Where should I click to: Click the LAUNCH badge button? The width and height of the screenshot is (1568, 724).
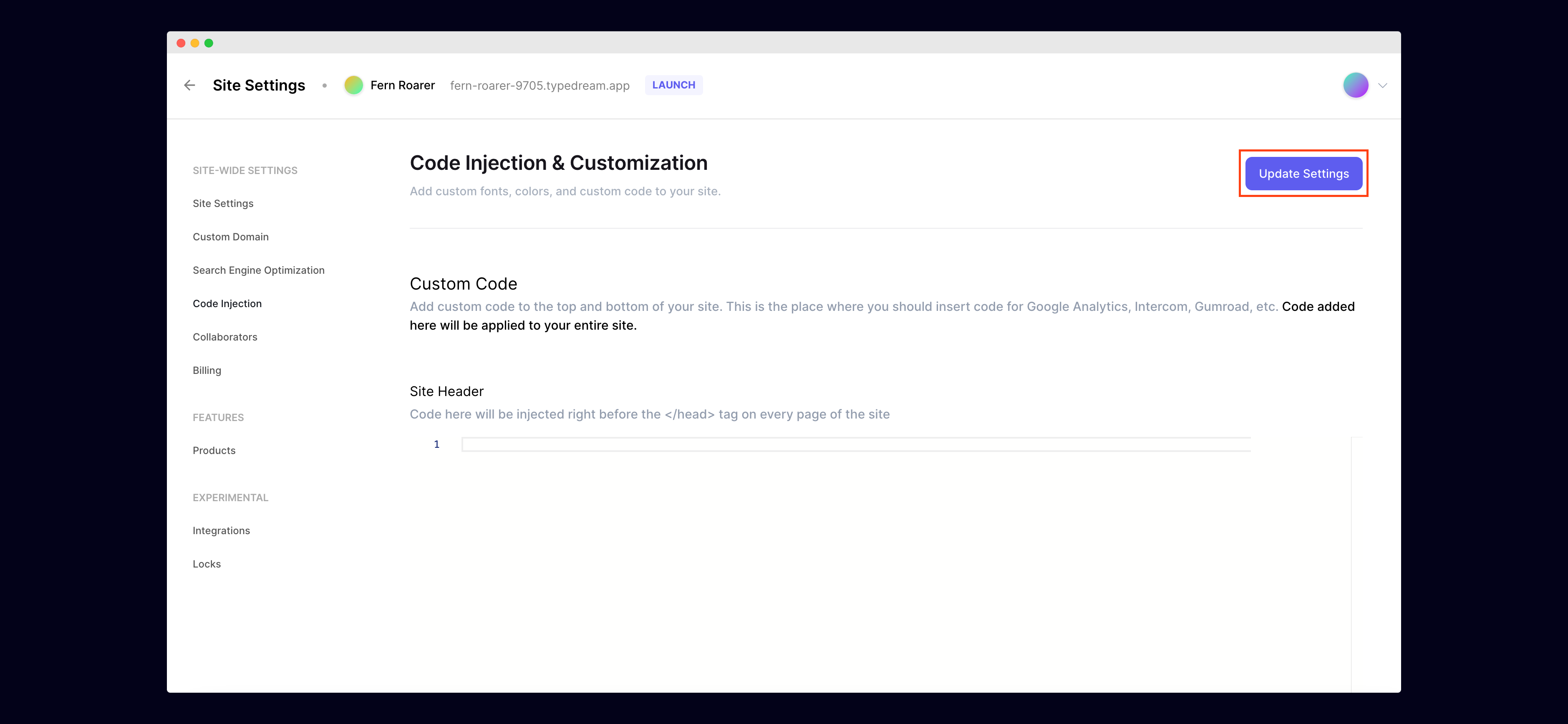tap(673, 85)
